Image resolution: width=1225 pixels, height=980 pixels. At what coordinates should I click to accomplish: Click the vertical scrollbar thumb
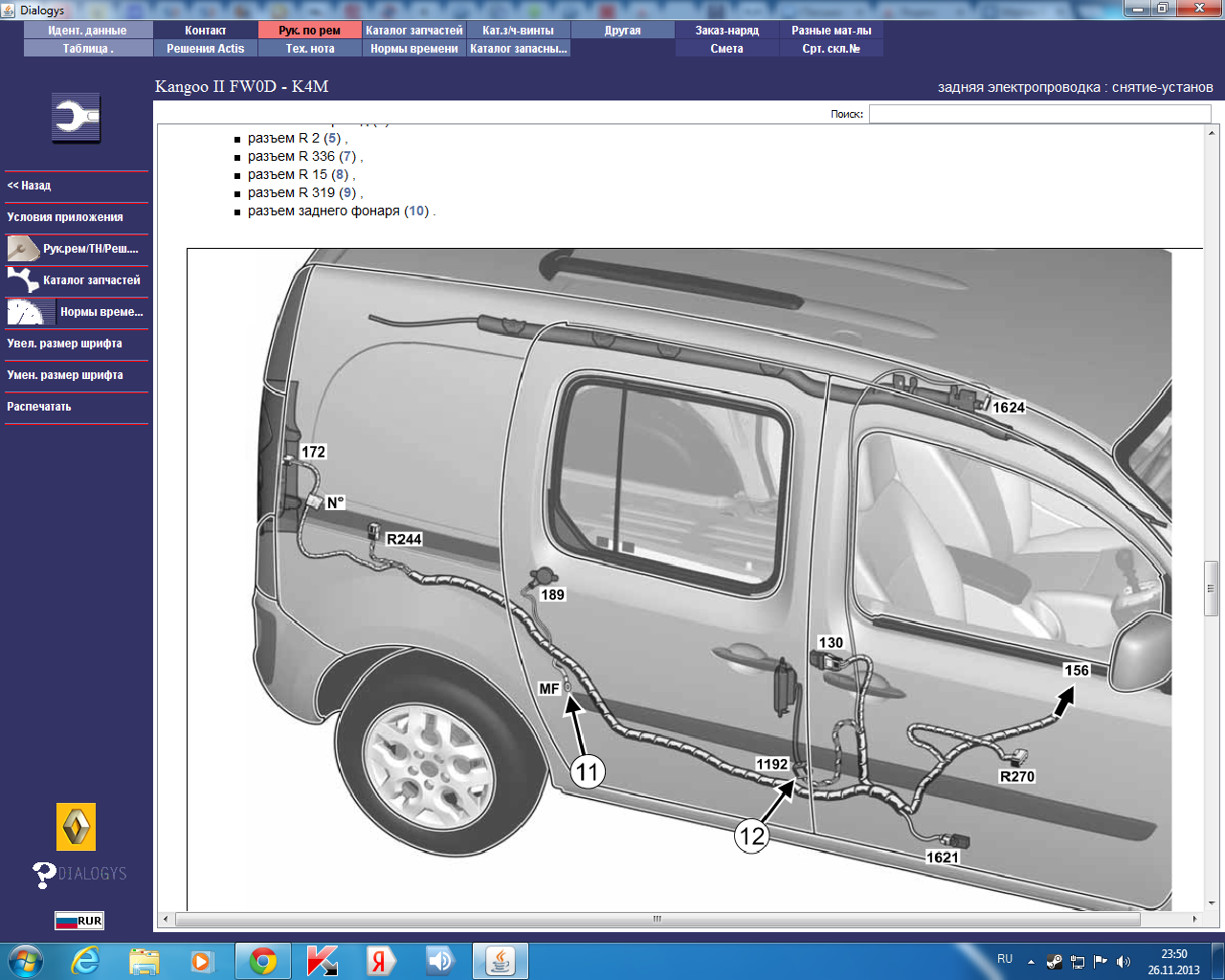point(1211,589)
